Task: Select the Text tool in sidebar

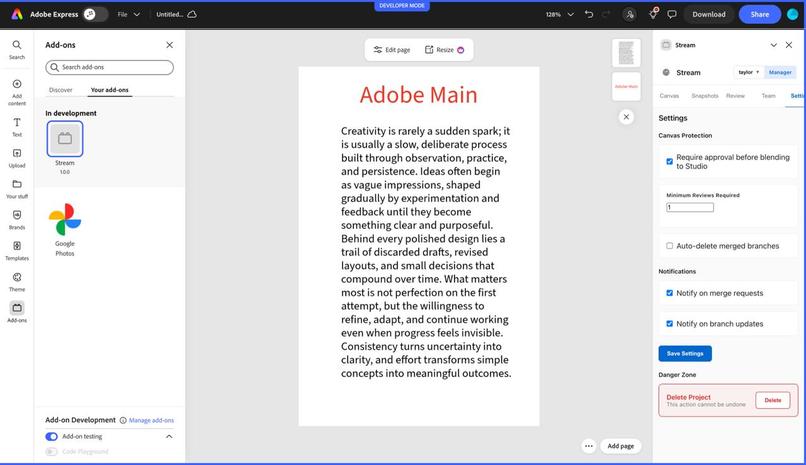Action: pyautogui.click(x=17, y=127)
